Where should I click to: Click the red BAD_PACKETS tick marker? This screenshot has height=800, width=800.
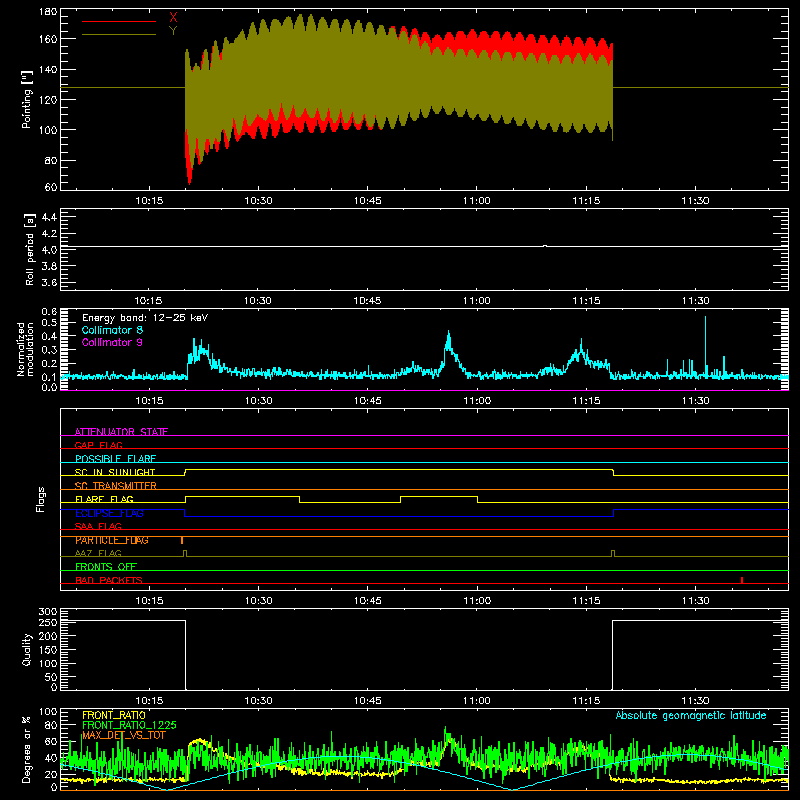pyautogui.click(x=742, y=580)
